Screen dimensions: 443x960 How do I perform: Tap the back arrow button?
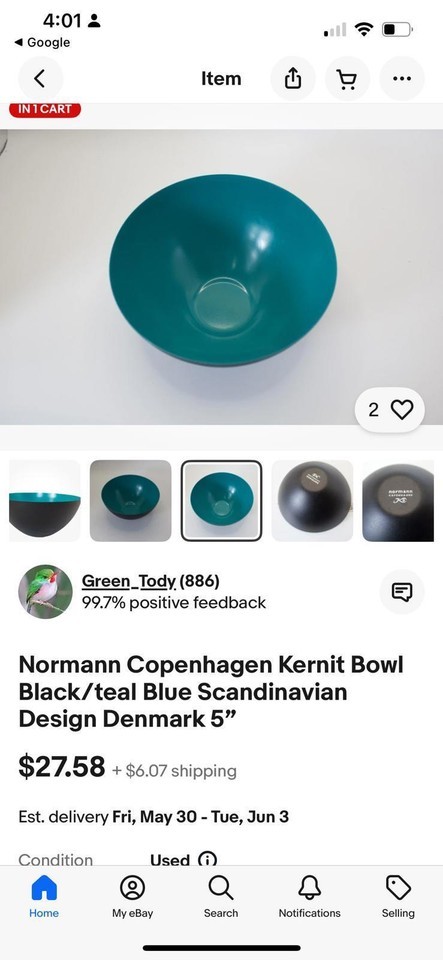coord(40,78)
